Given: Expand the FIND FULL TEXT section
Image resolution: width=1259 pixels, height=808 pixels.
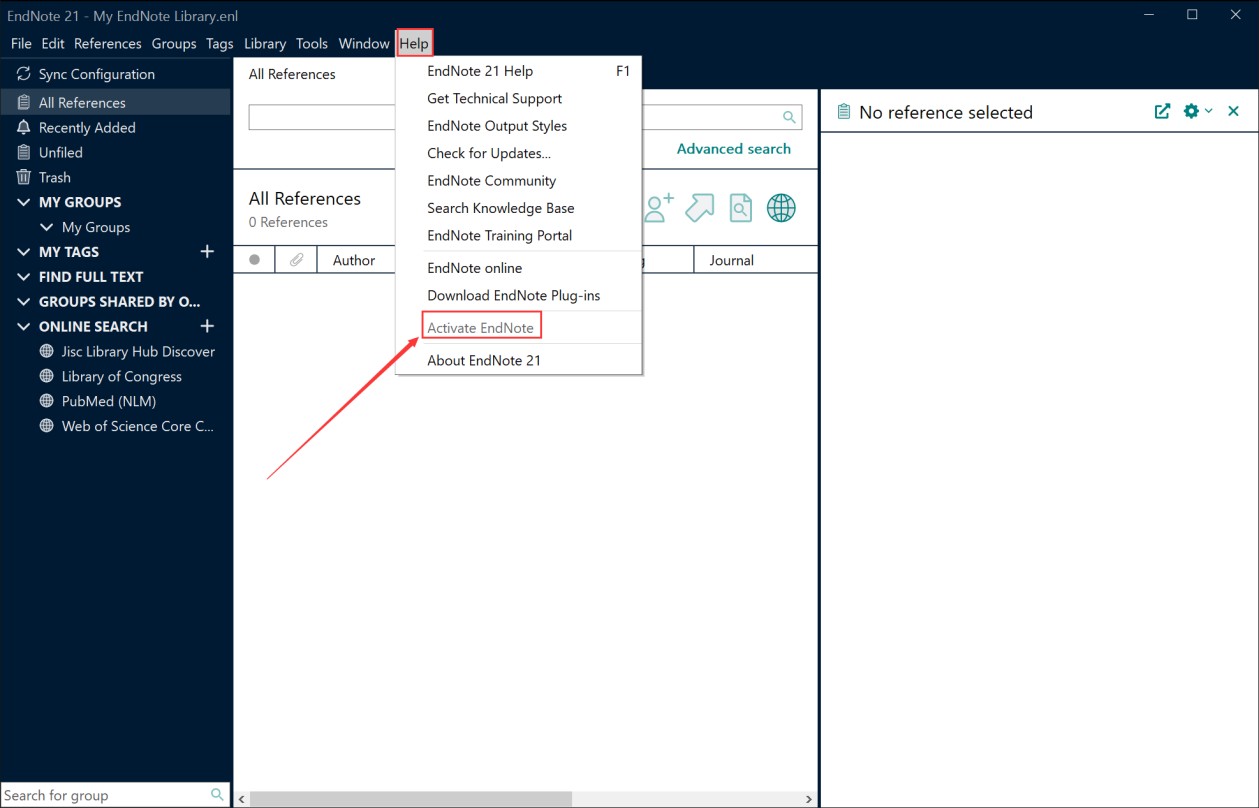Looking at the screenshot, I should coord(24,277).
